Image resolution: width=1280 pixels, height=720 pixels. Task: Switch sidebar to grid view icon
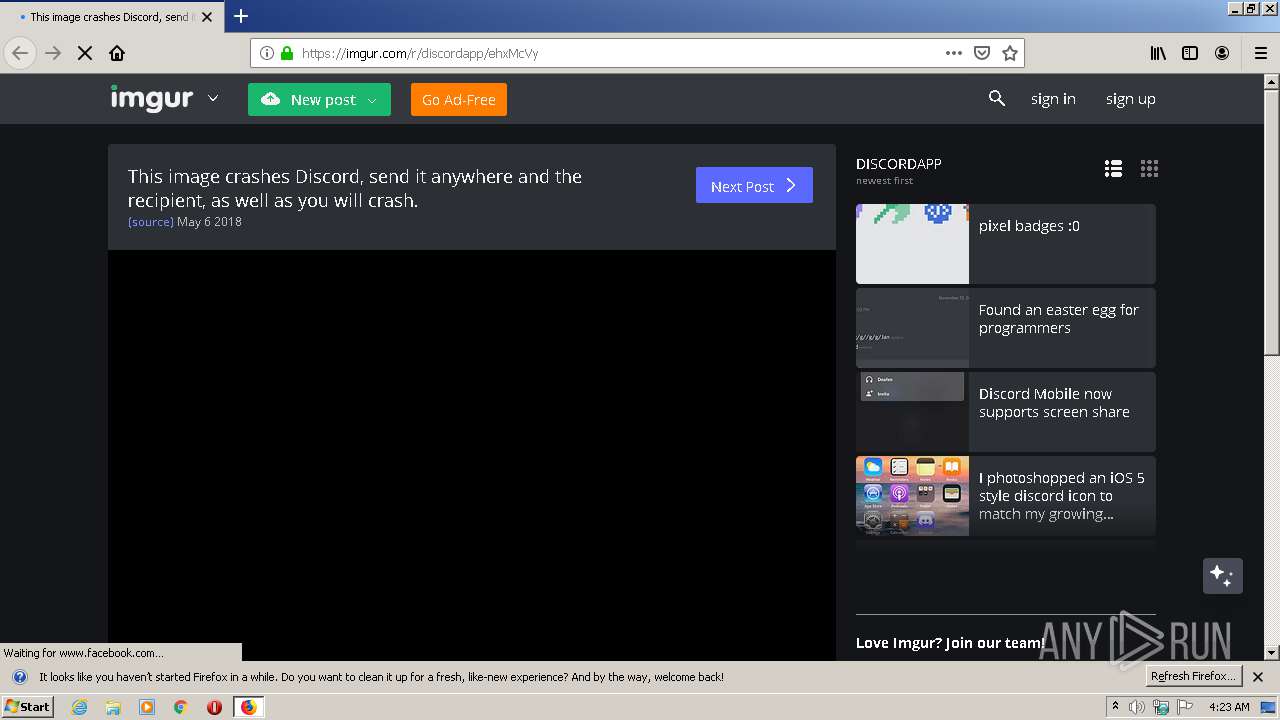tap(1149, 169)
